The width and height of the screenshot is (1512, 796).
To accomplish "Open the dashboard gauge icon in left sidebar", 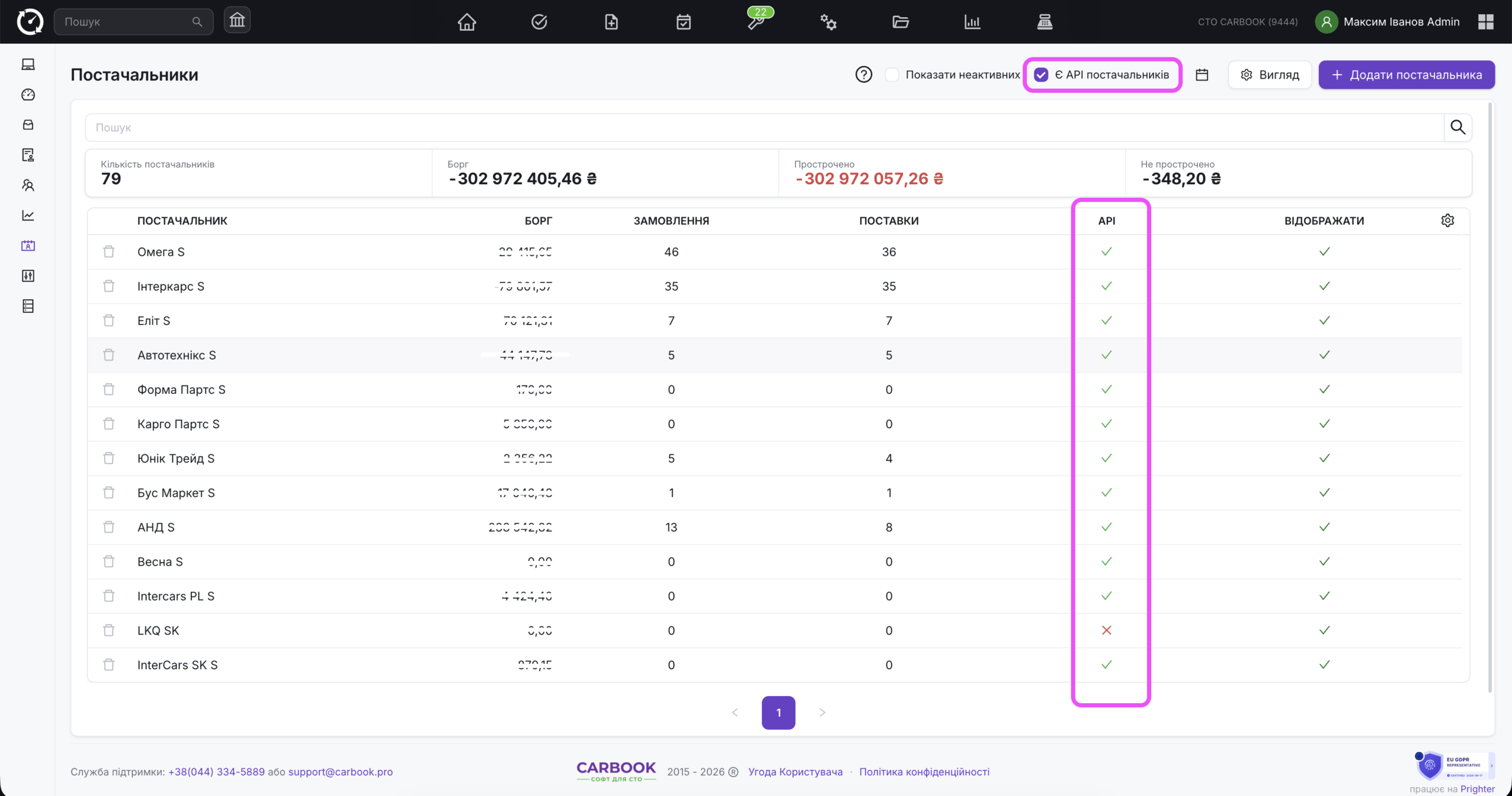I will (x=28, y=94).
